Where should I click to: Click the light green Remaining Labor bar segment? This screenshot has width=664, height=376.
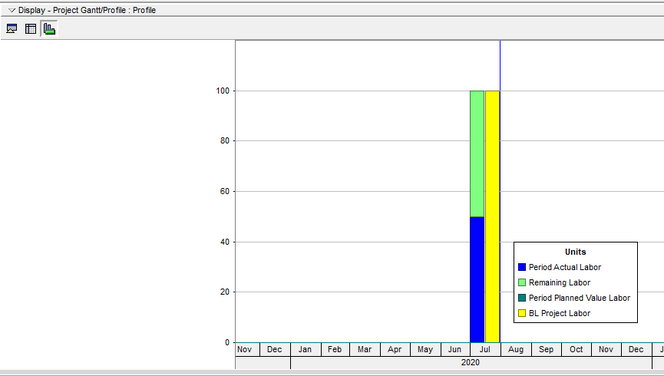point(477,154)
